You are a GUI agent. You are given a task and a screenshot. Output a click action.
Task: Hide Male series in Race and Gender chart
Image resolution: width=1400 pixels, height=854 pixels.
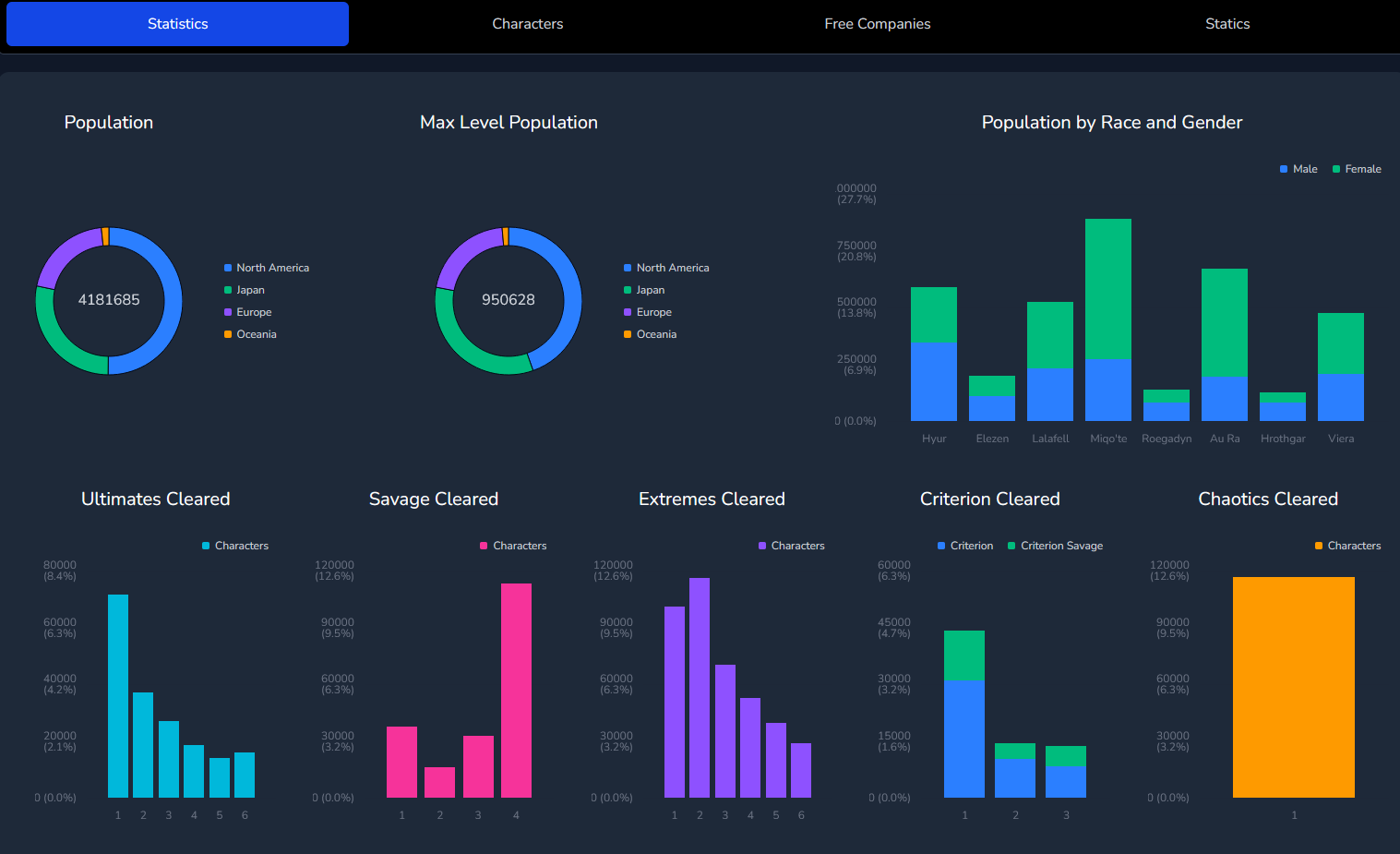(1298, 169)
